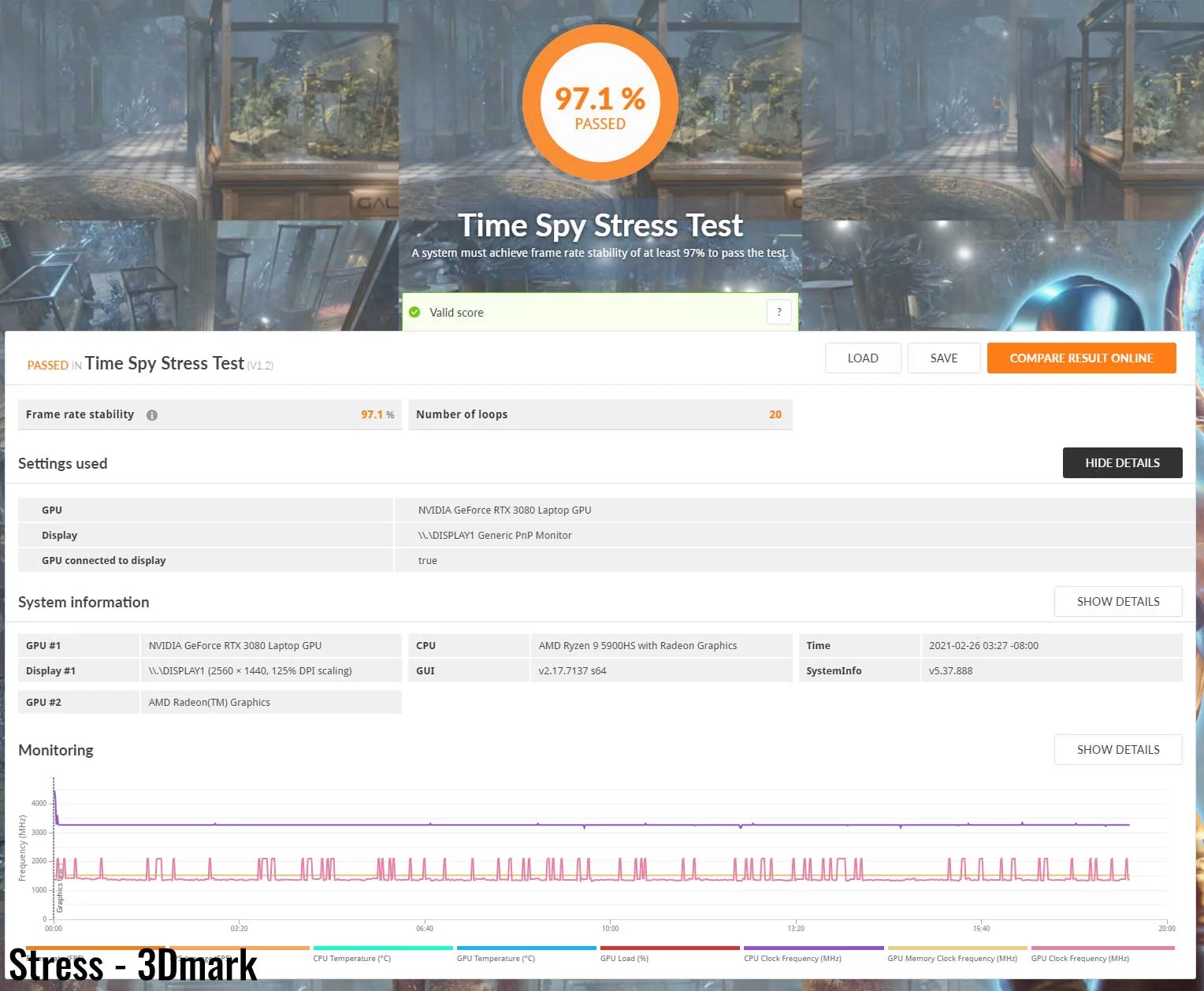Click the info icon beside Frame rate stability
1204x991 pixels.
pos(152,415)
